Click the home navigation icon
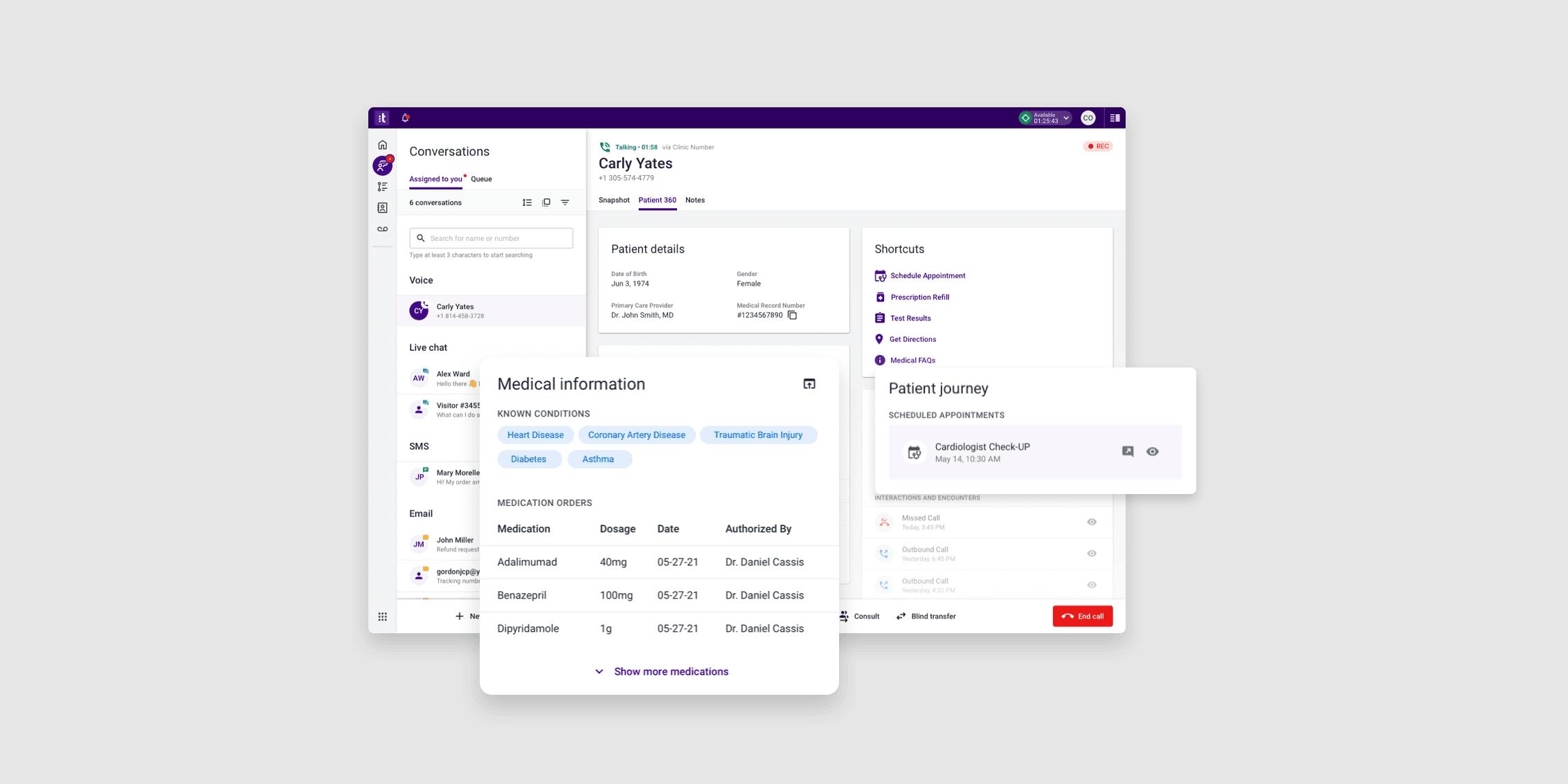 (x=383, y=143)
